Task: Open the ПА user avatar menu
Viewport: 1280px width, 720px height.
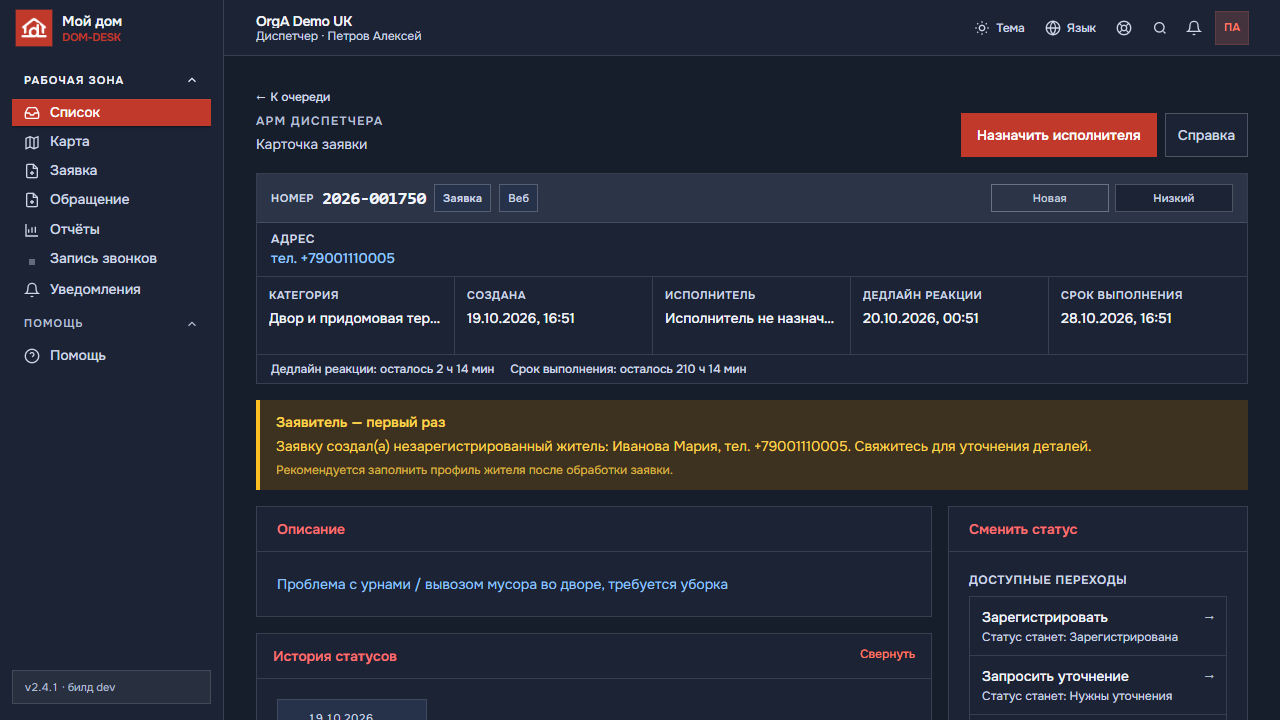Action: point(1232,28)
